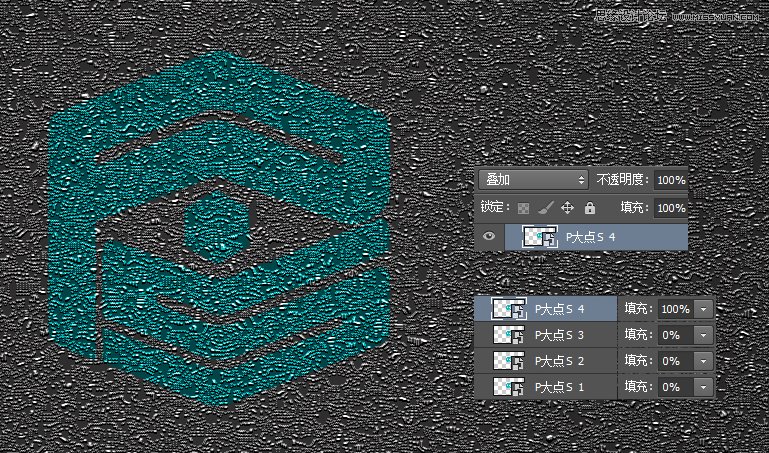Open fill dropdown arrow for P大点S 2 row
The height and width of the screenshot is (453, 769).
pyautogui.click(x=703, y=361)
